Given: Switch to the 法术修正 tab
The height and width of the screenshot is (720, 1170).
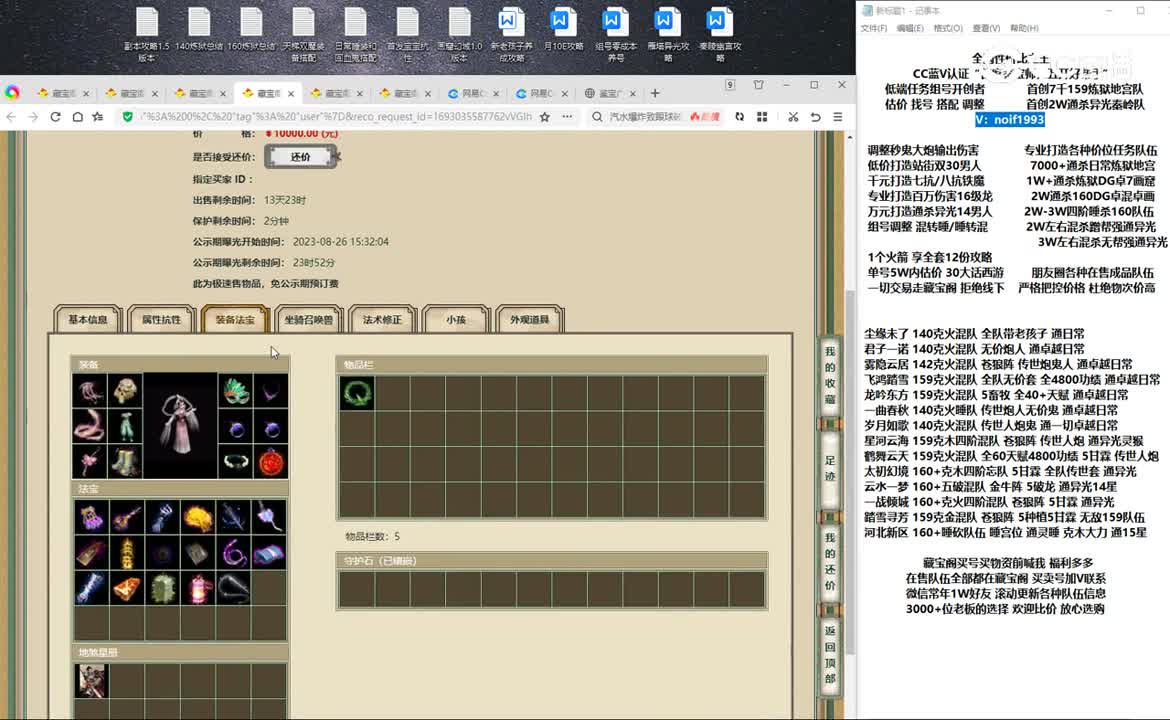Looking at the screenshot, I should 382,319.
